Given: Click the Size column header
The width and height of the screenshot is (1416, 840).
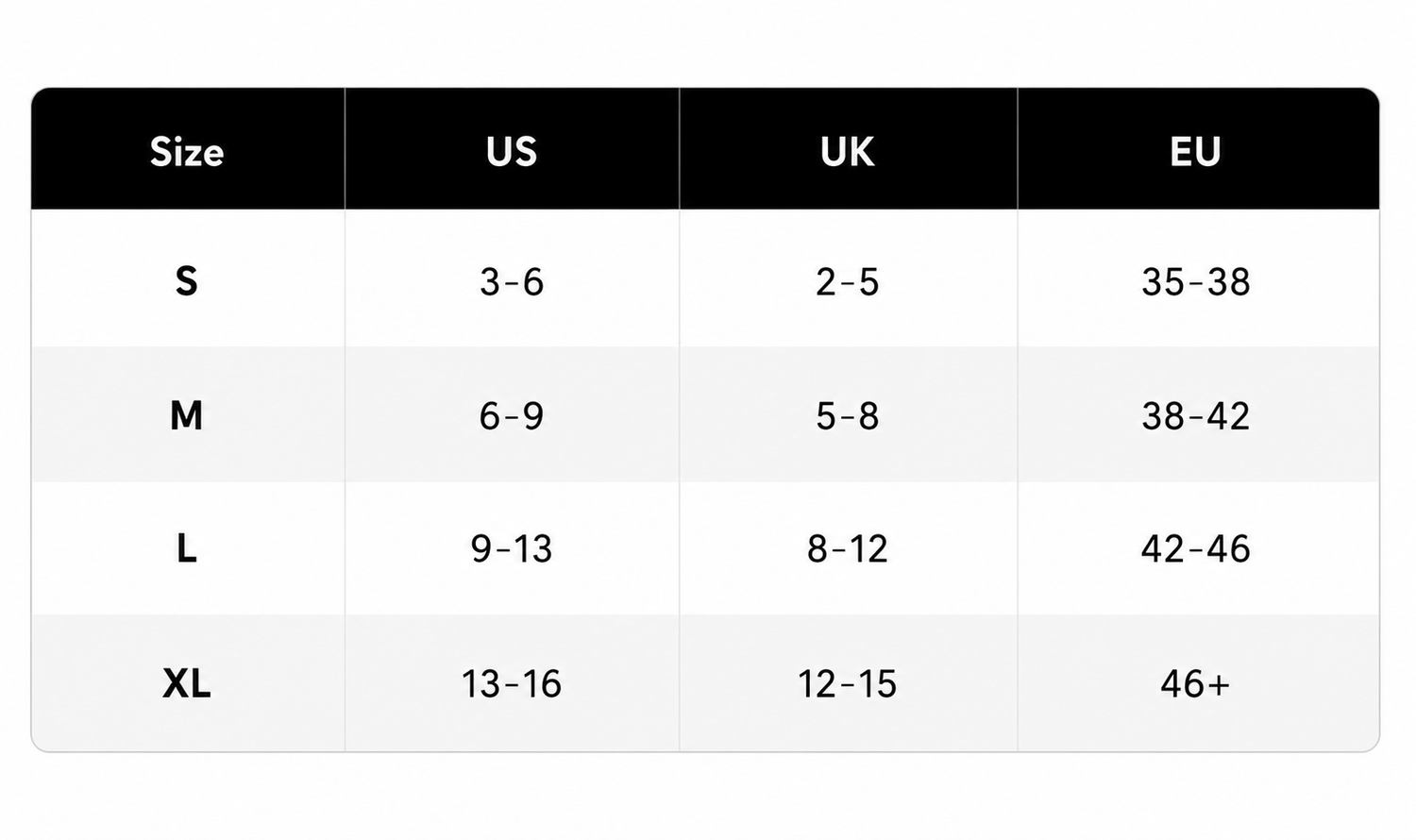Looking at the screenshot, I should pyautogui.click(x=187, y=152).
